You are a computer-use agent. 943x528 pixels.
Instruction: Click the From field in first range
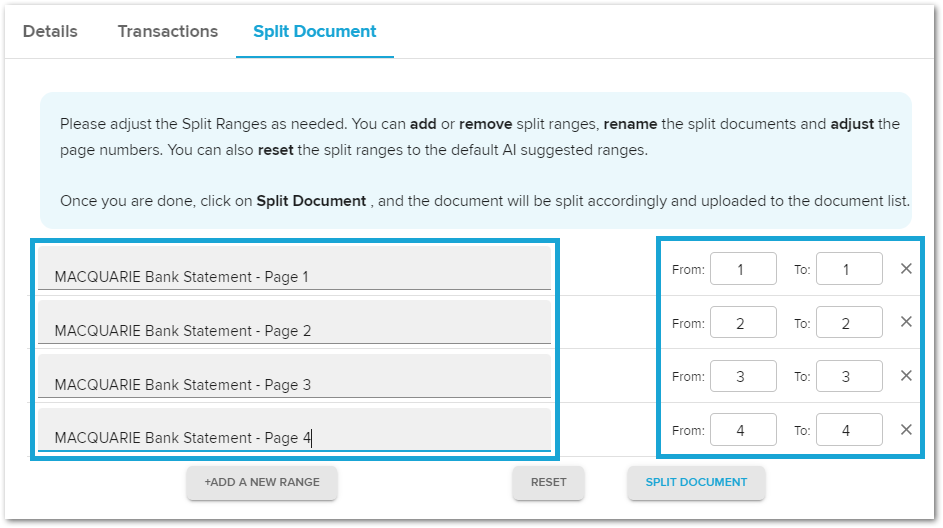point(743,269)
